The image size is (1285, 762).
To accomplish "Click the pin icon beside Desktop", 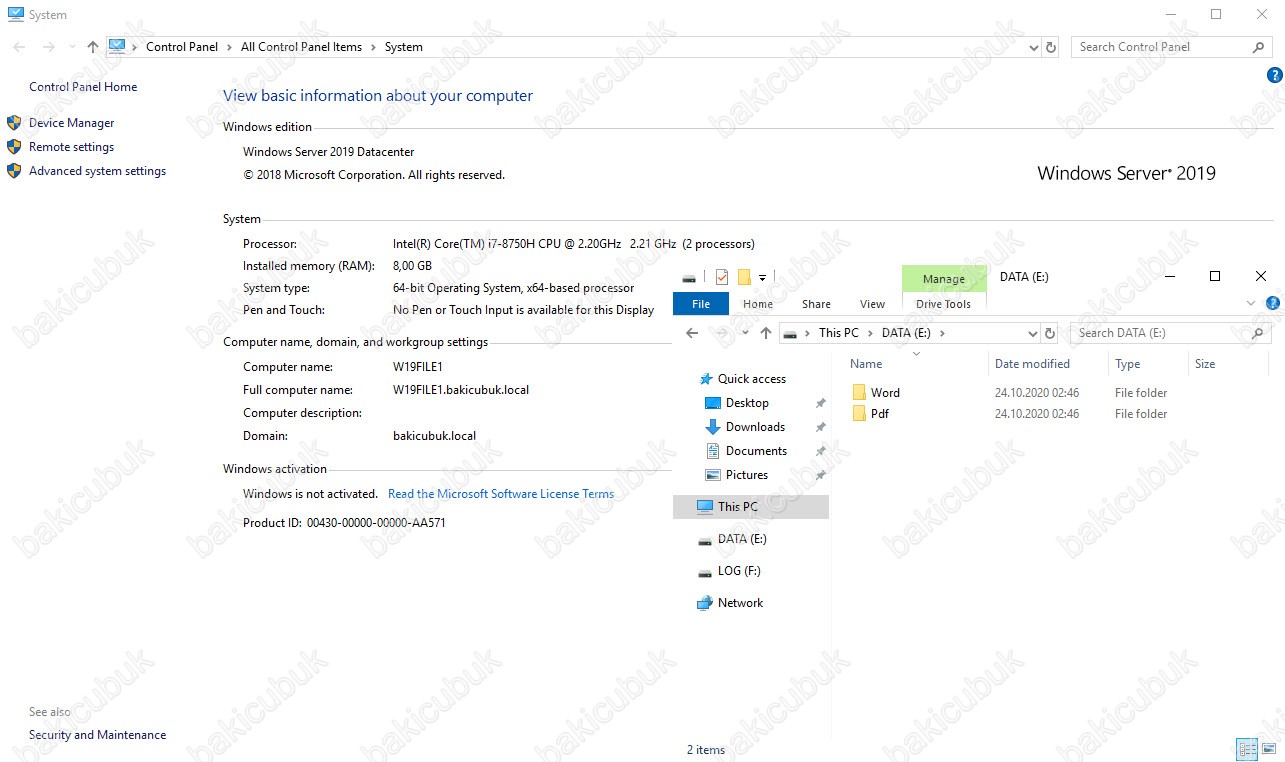I will coord(820,404).
